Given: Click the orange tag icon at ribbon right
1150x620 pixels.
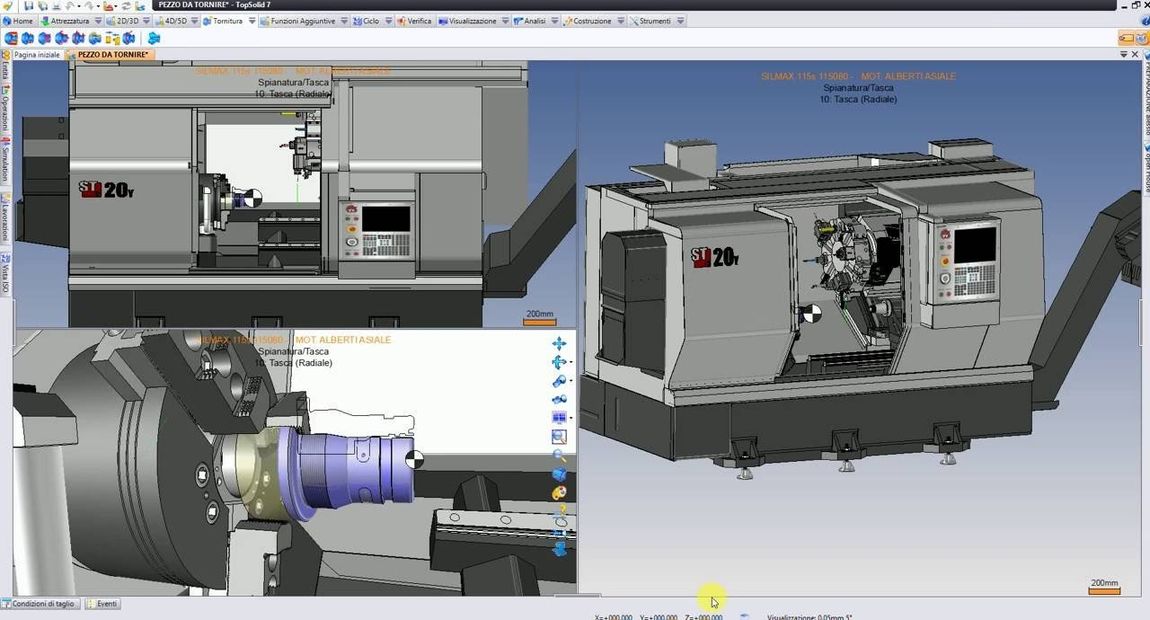Looking at the screenshot, I should [x=1126, y=38].
